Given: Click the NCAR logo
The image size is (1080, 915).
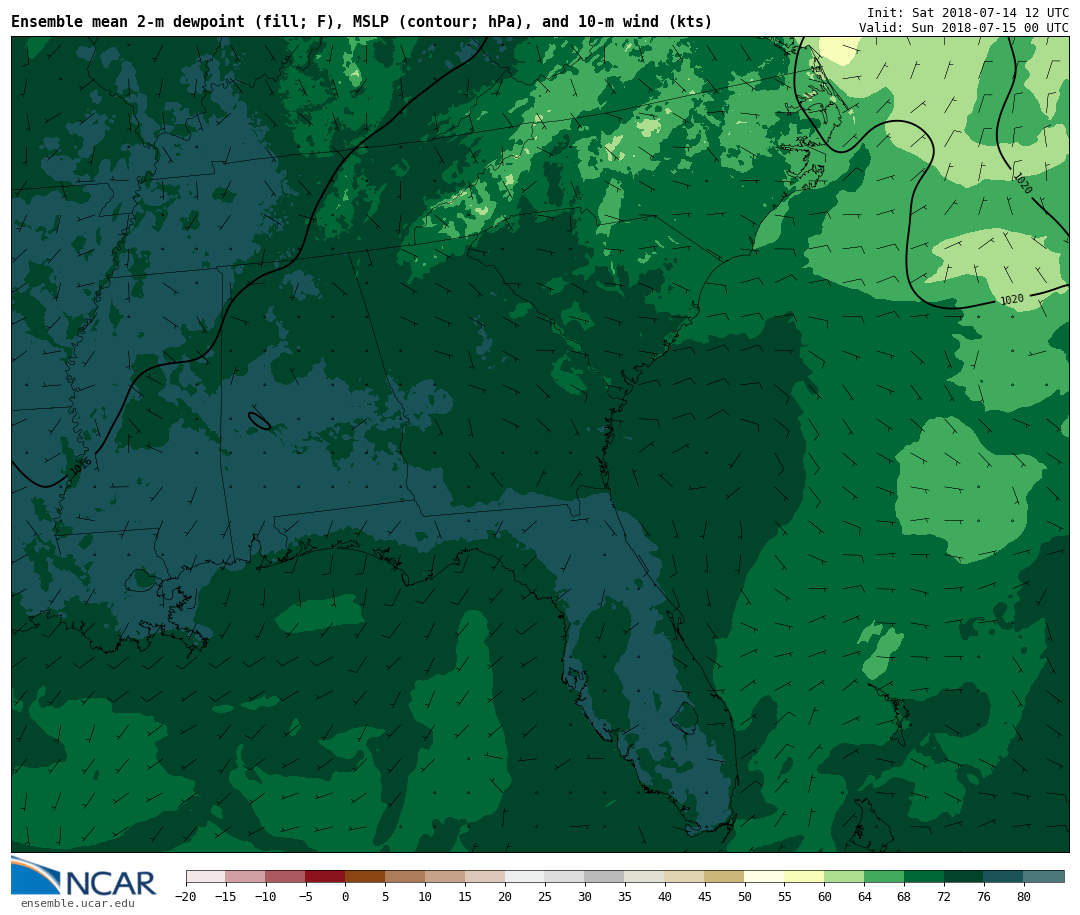Looking at the screenshot, I should pyautogui.click(x=84, y=877).
